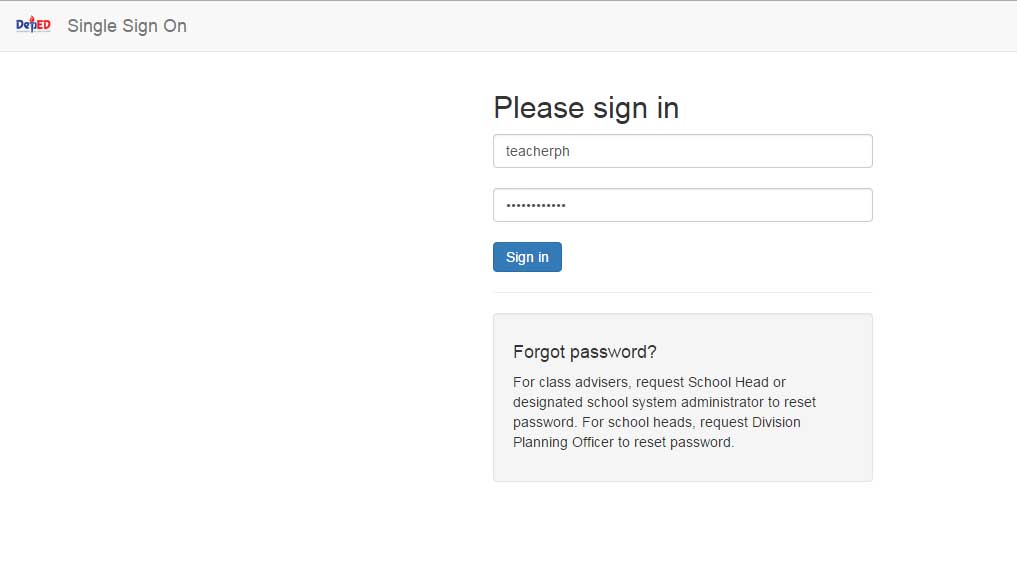The height and width of the screenshot is (561, 1017).
Task: Focus the masked password field
Action: point(682,205)
